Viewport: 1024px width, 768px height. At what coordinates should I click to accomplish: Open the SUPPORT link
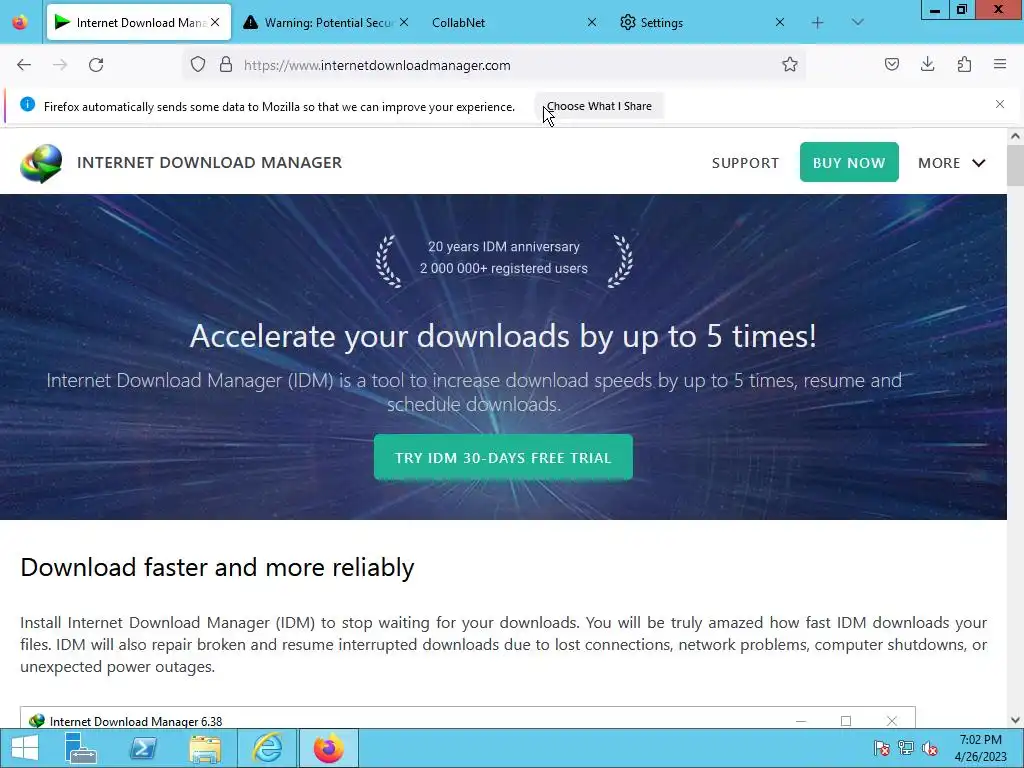coord(745,163)
